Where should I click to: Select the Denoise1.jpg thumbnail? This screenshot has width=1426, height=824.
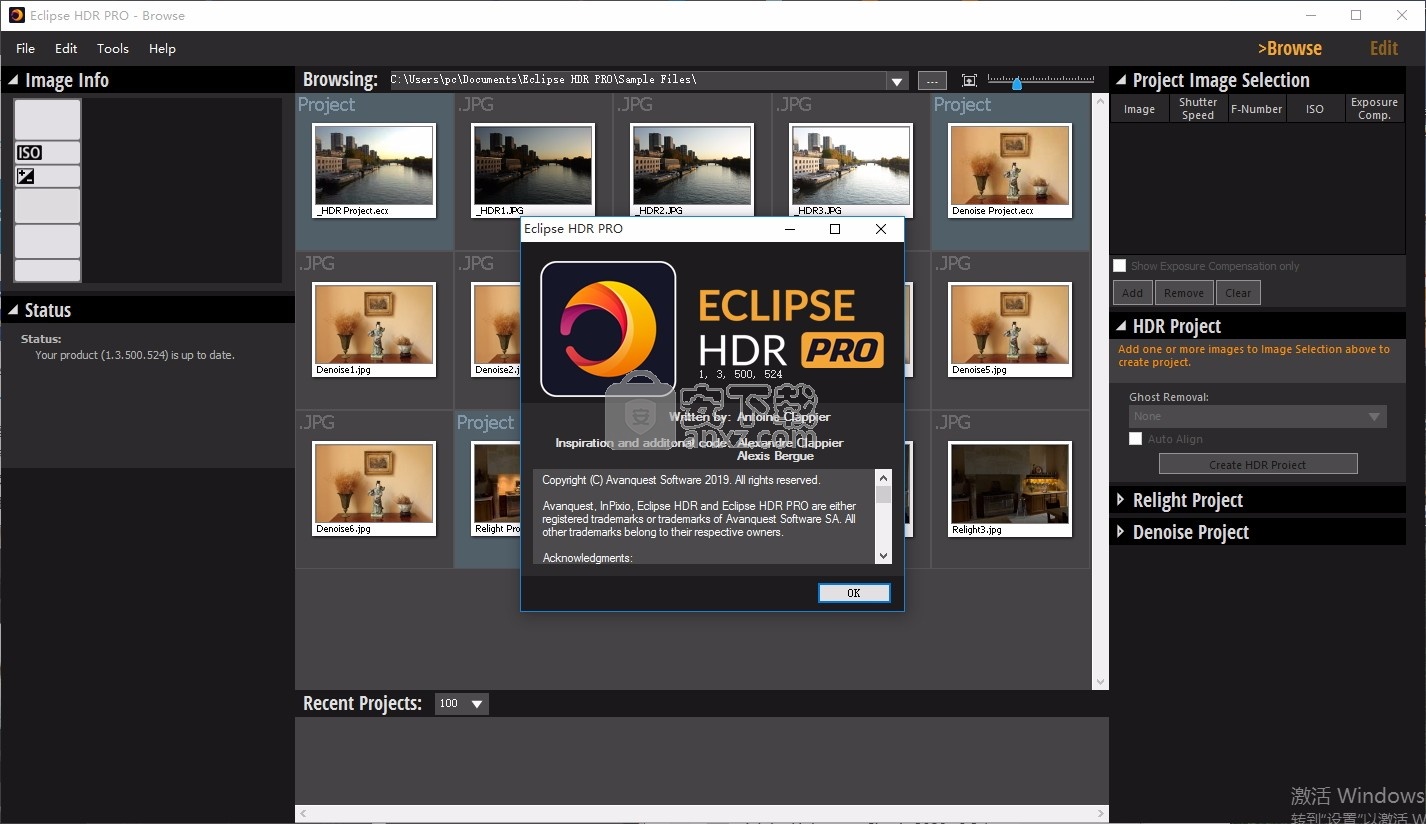pos(374,329)
